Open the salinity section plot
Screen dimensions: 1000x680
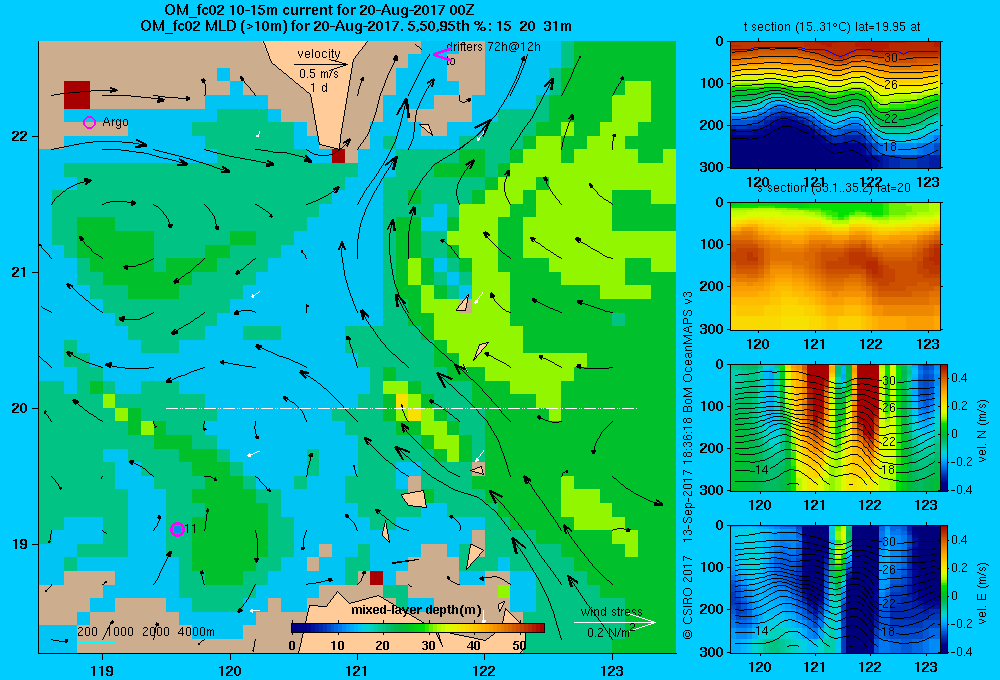coord(835,266)
